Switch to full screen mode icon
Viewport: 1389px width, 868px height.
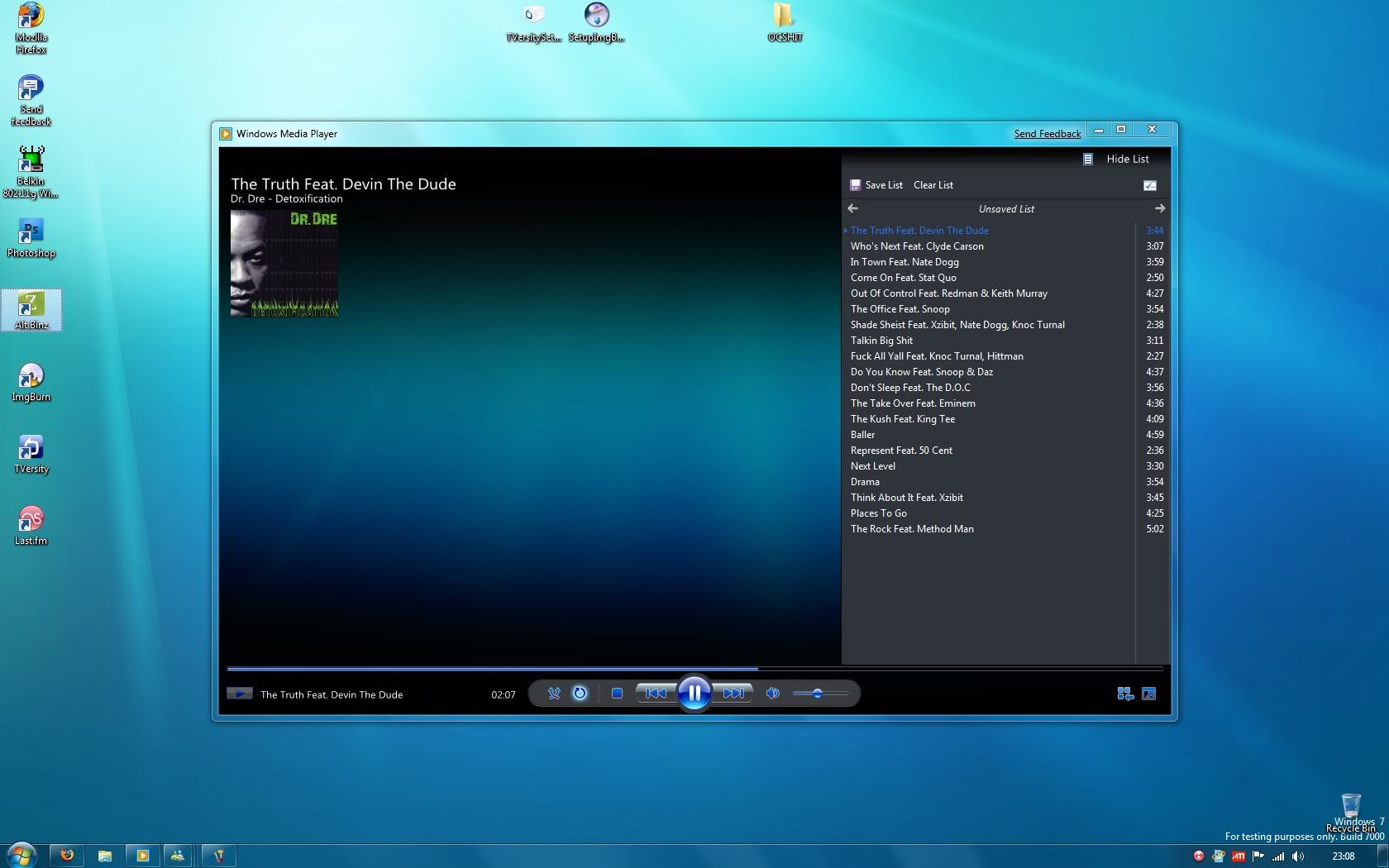point(1149,694)
